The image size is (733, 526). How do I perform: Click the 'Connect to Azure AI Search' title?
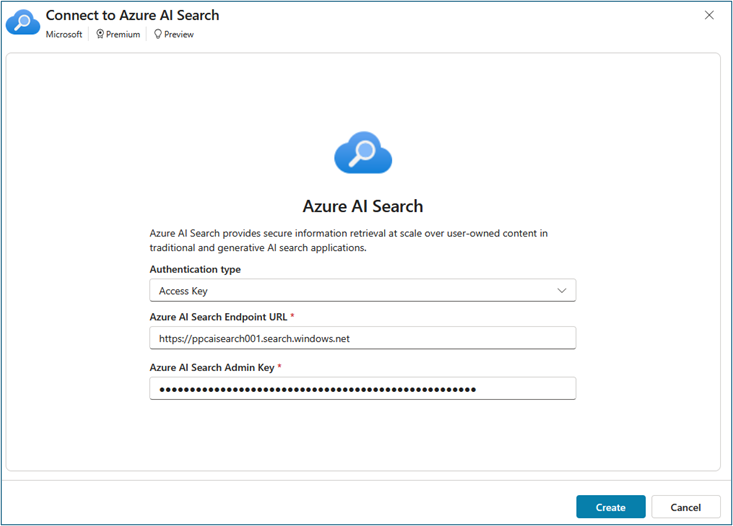(132, 15)
